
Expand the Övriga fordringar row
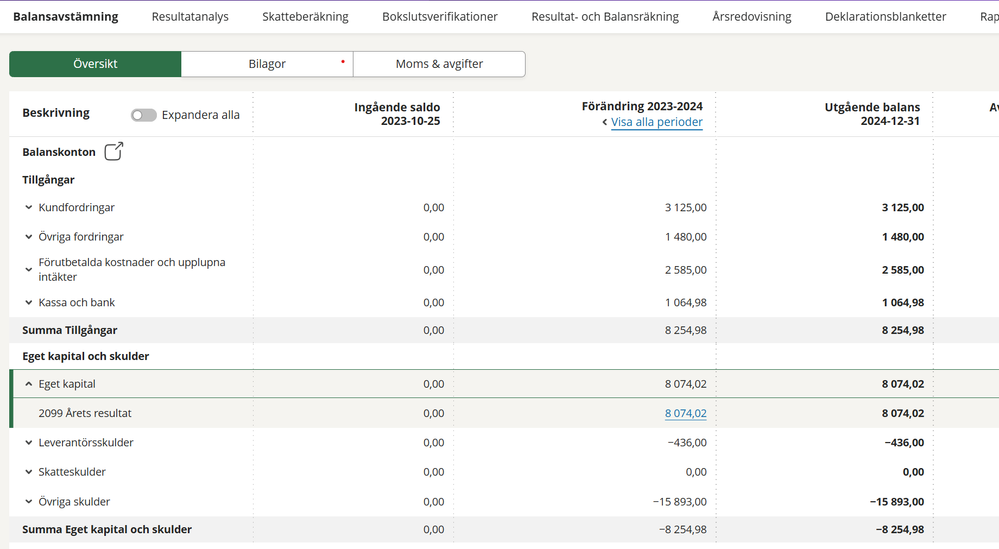[x=29, y=237]
